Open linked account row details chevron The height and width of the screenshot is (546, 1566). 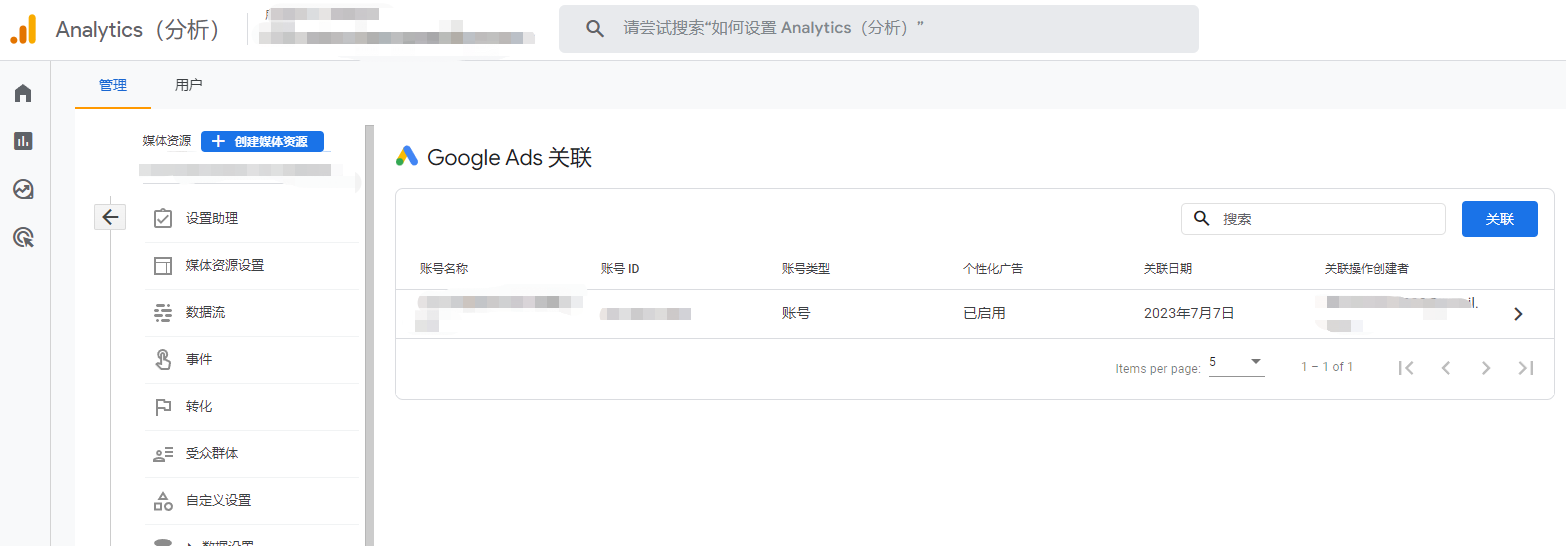(1518, 314)
